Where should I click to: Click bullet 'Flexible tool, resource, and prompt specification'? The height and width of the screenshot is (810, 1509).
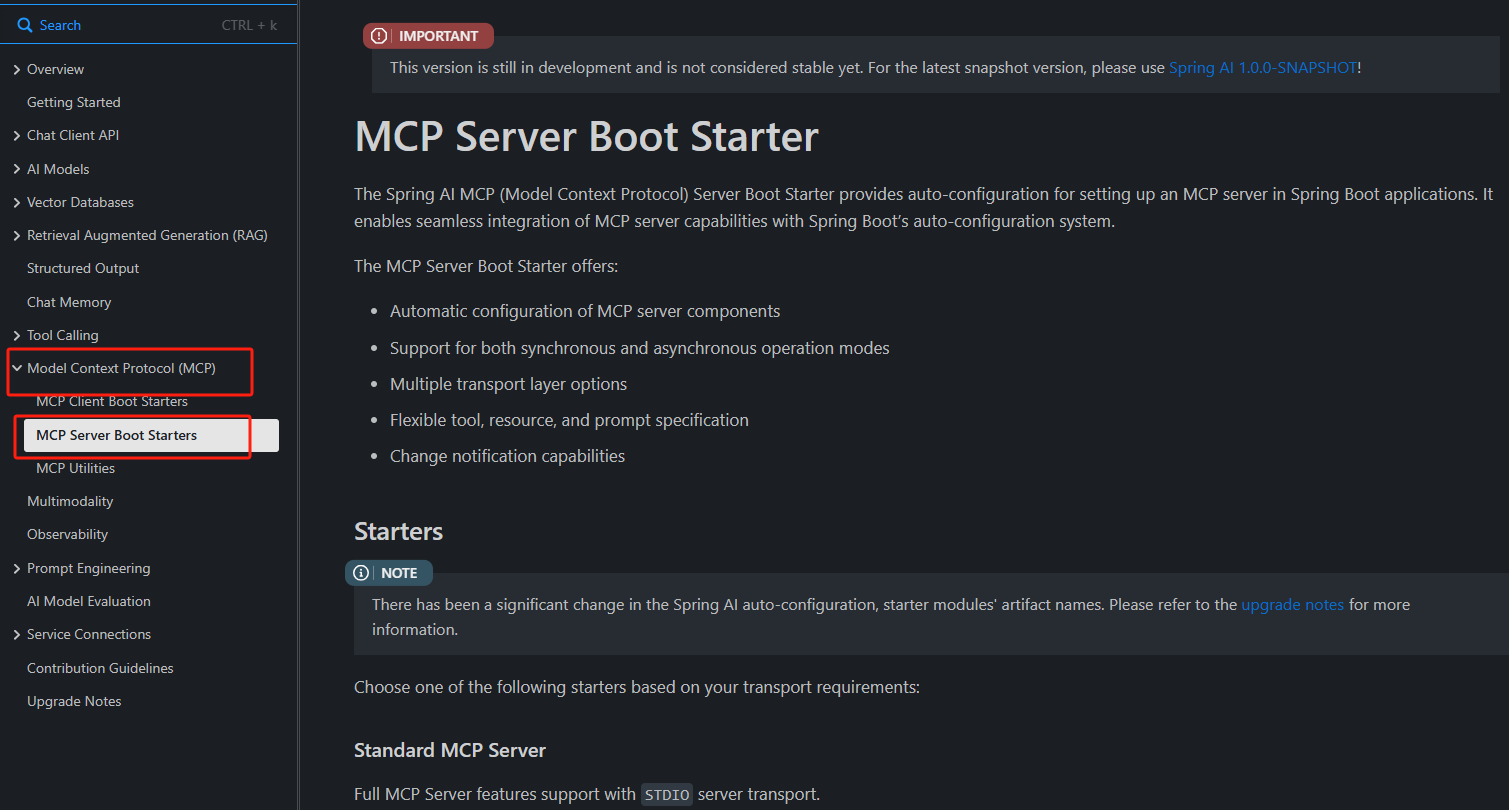coord(569,420)
